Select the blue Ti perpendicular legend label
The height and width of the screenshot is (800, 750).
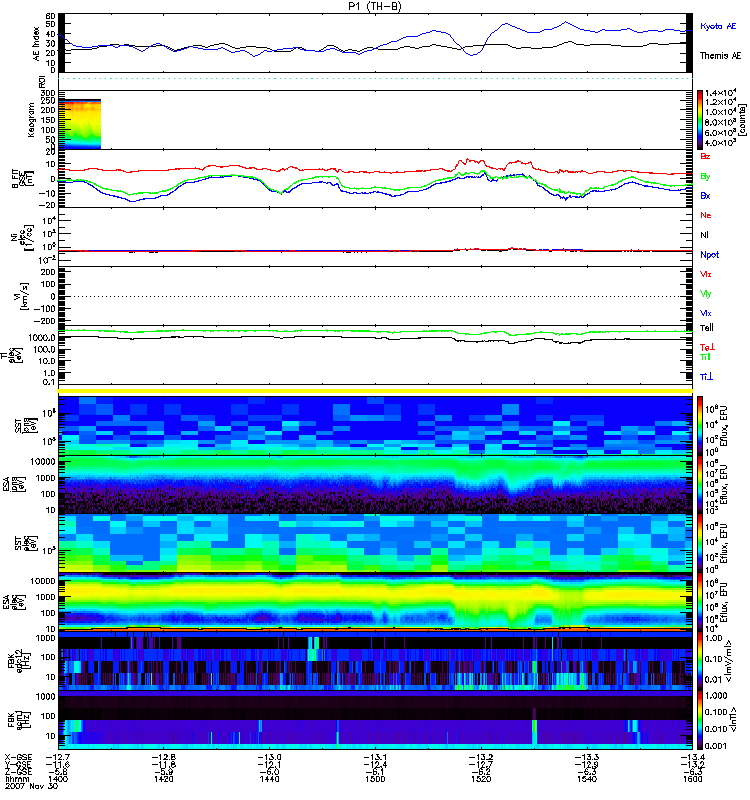[x=706, y=377]
